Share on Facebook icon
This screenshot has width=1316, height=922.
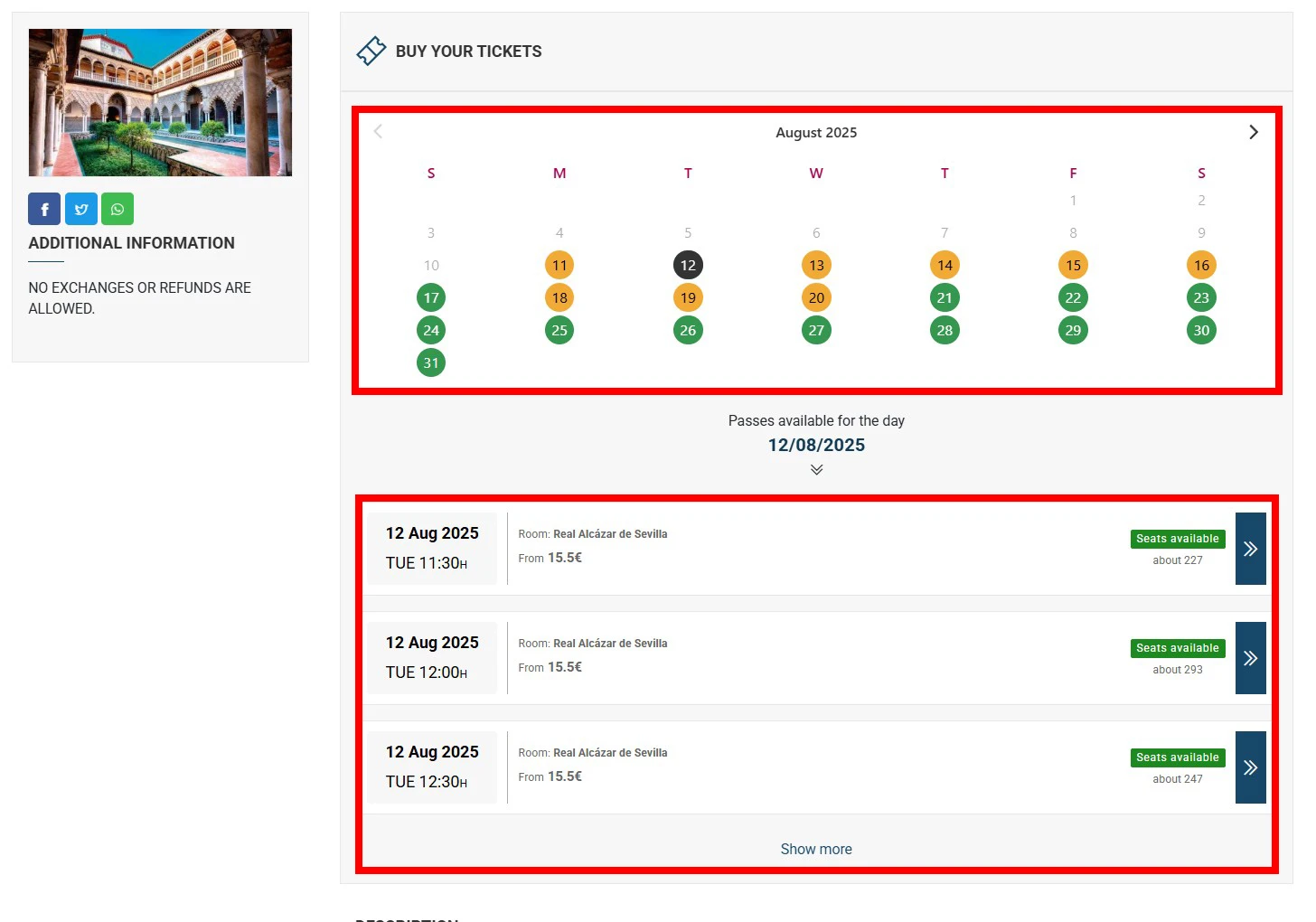point(44,209)
